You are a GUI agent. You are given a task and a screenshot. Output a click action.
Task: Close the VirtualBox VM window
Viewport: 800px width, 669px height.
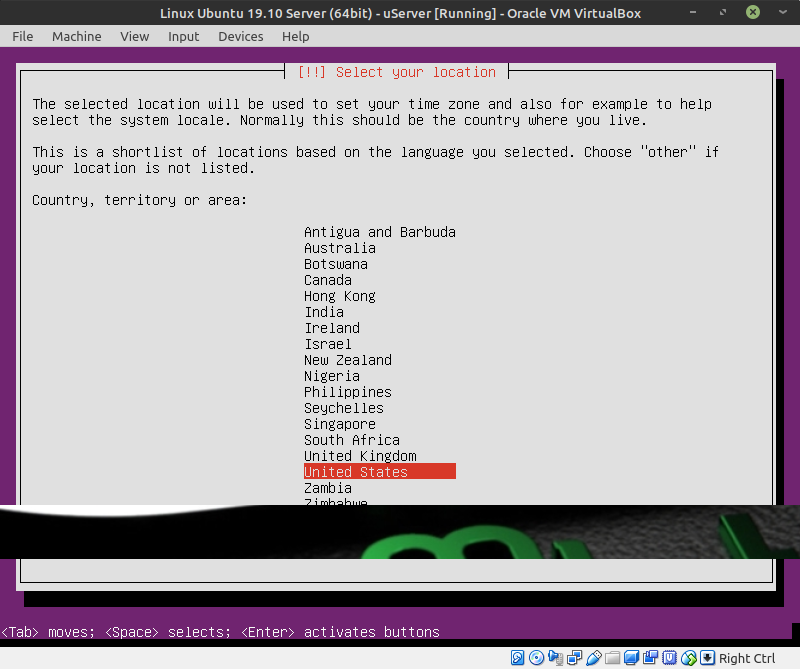[x=753, y=12]
